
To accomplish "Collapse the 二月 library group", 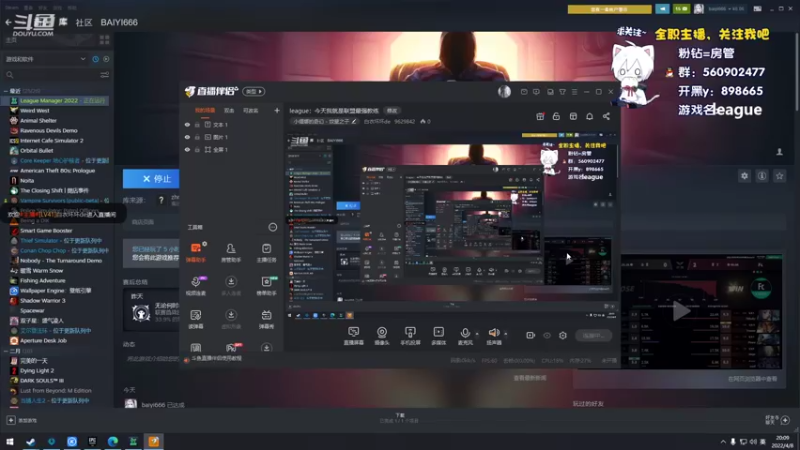I will (6, 351).
